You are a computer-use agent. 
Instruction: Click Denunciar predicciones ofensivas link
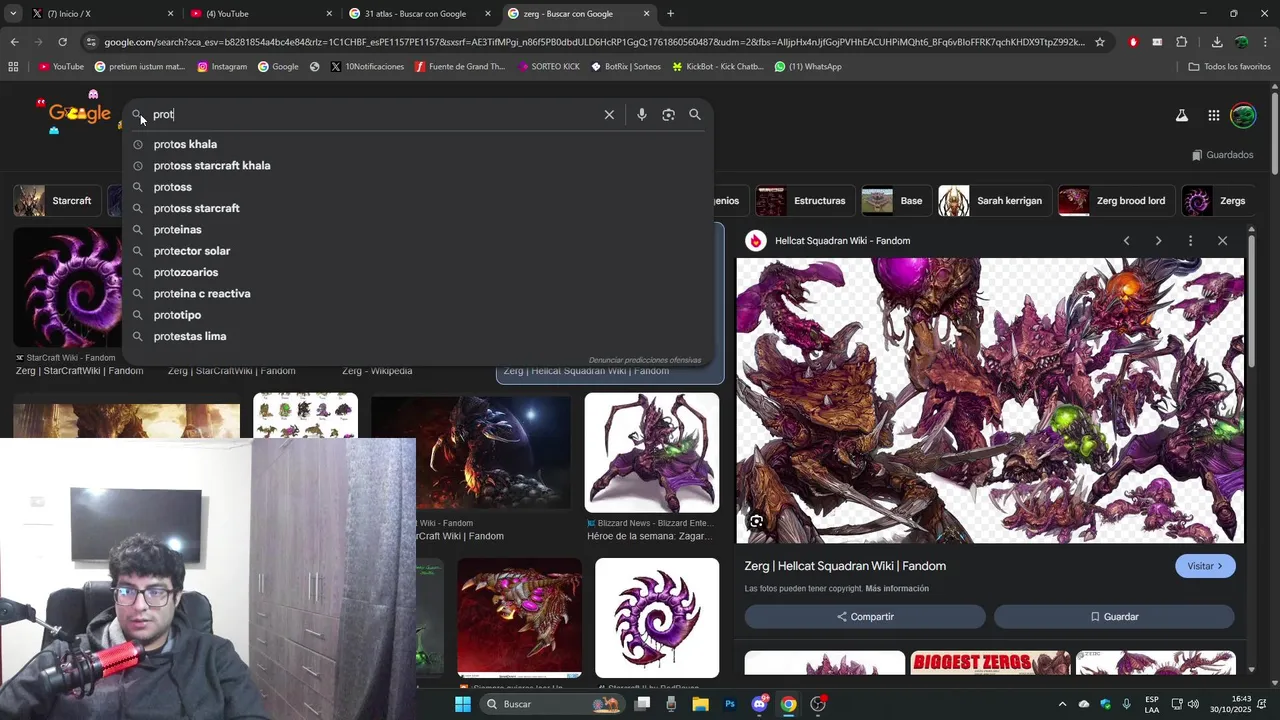tap(645, 360)
